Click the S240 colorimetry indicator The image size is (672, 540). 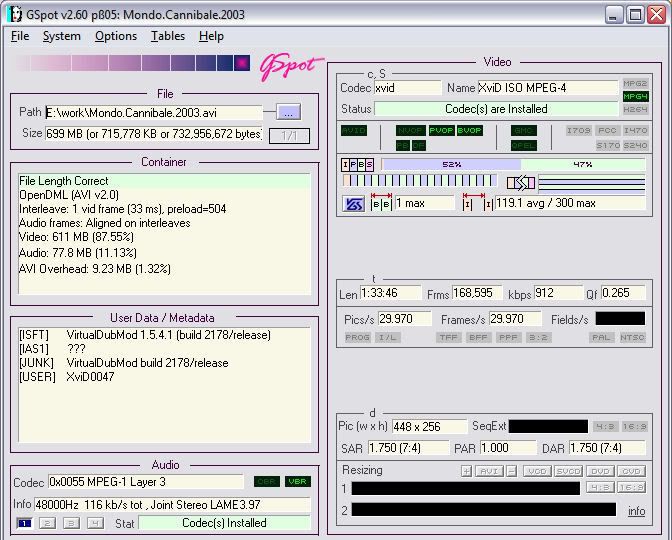tap(635, 146)
